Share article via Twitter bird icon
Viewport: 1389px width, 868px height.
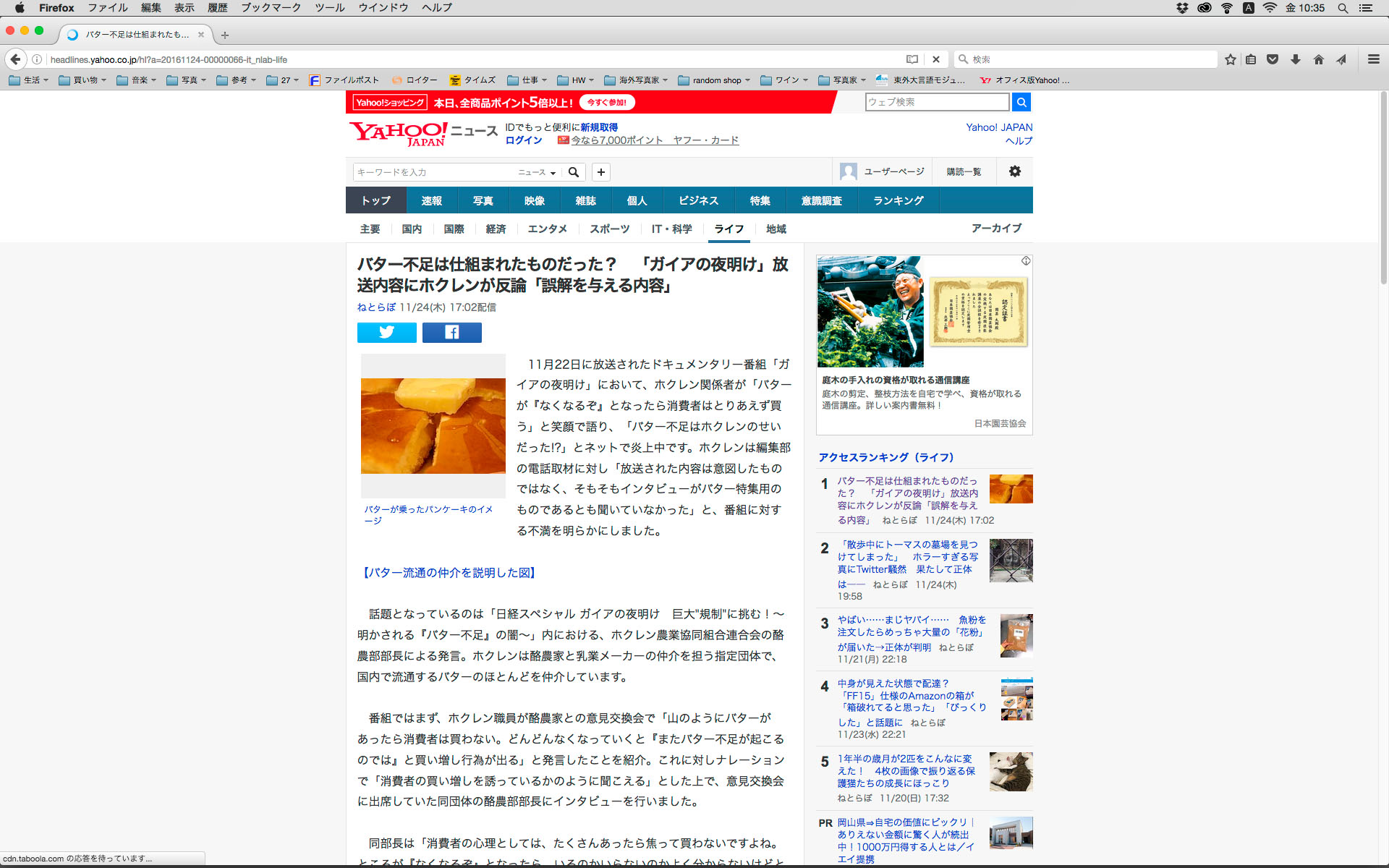tap(386, 332)
